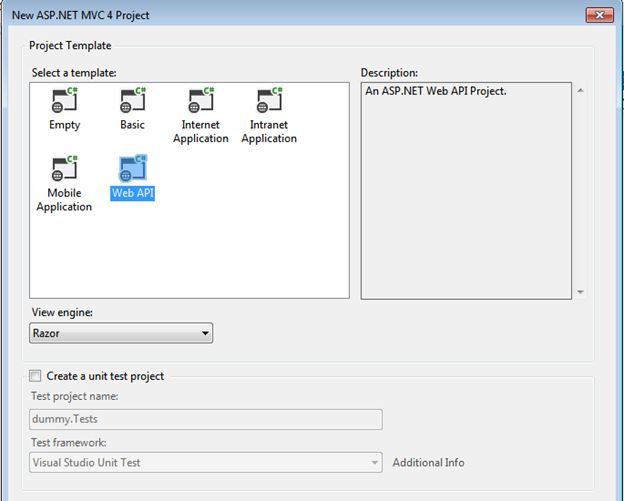Select the Web API template icon
This screenshot has width=624, height=501.
[x=133, y=168]
